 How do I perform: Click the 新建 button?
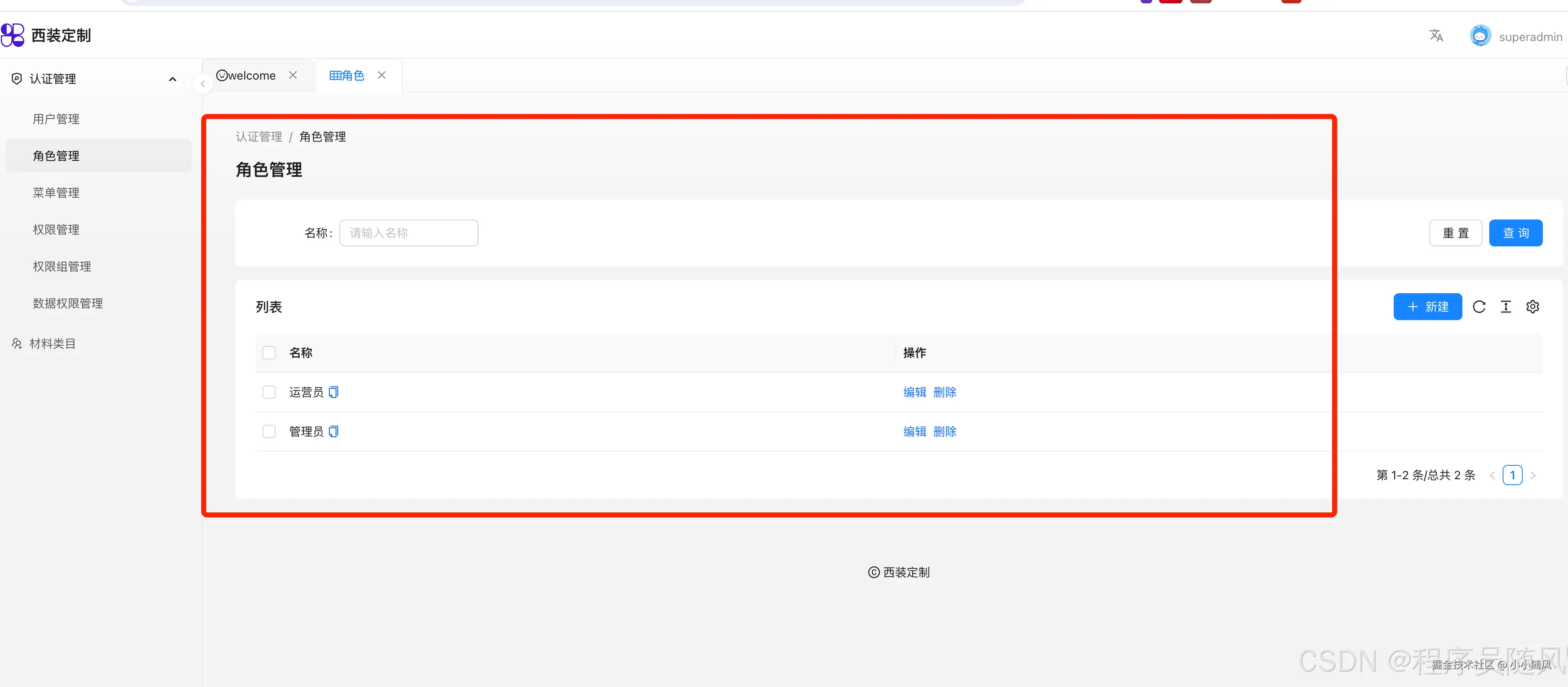pos(1427,307)
